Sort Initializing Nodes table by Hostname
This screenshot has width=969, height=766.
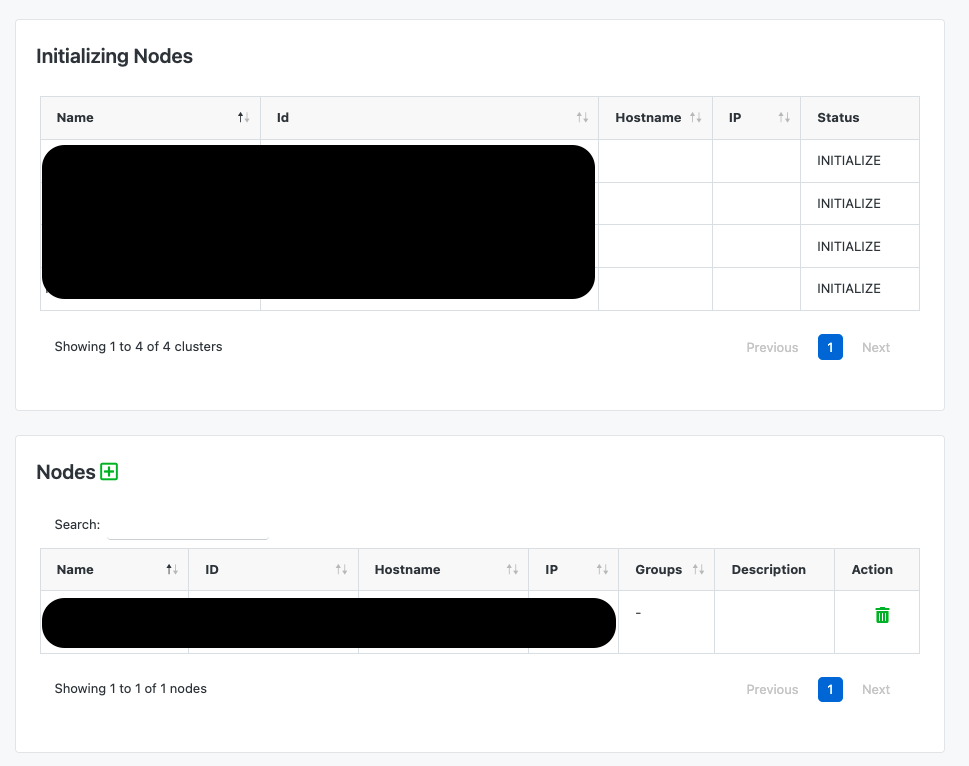pyautogui.click(x=656, y=118)
